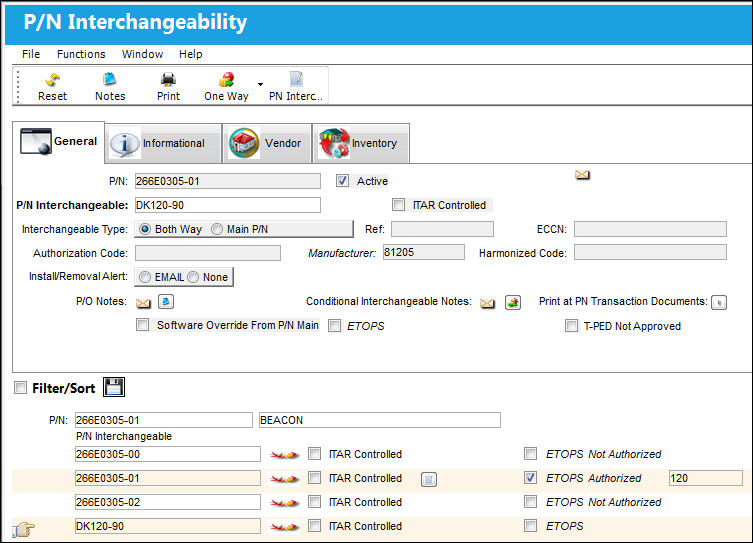753x543 pixels.
Task: Click the toolbar drag handle dots
Action: 18,86
